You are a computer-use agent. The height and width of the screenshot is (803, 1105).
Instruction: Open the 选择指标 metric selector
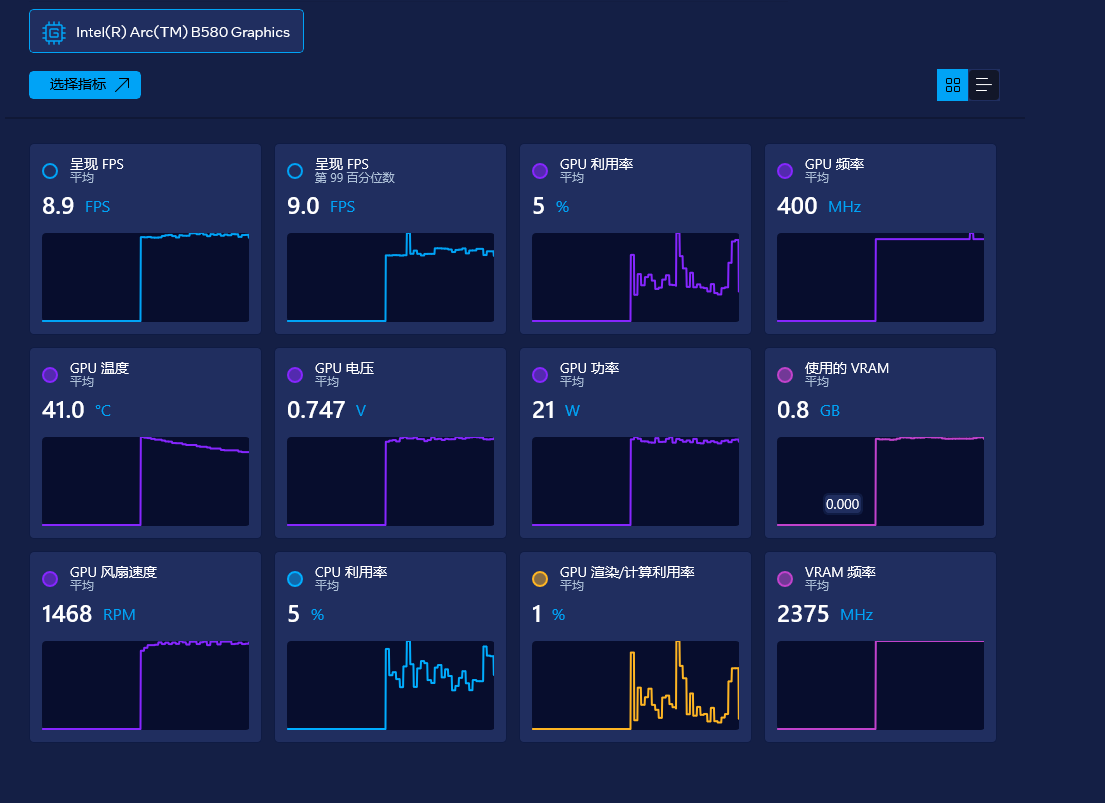click(85, 85)
